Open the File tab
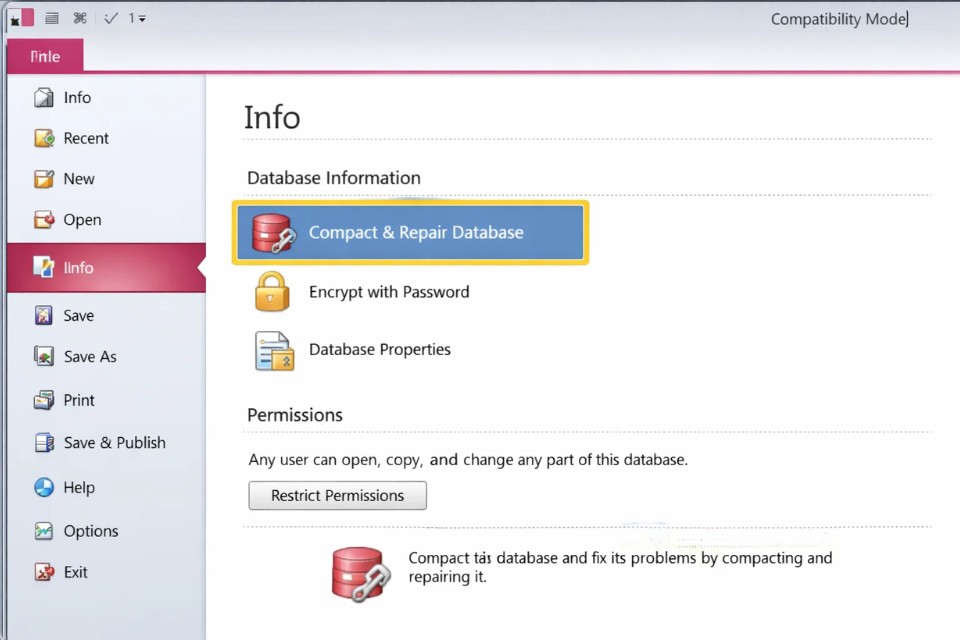Image resolution: width=960 pixels, height=640 pixels. [45, 57]
